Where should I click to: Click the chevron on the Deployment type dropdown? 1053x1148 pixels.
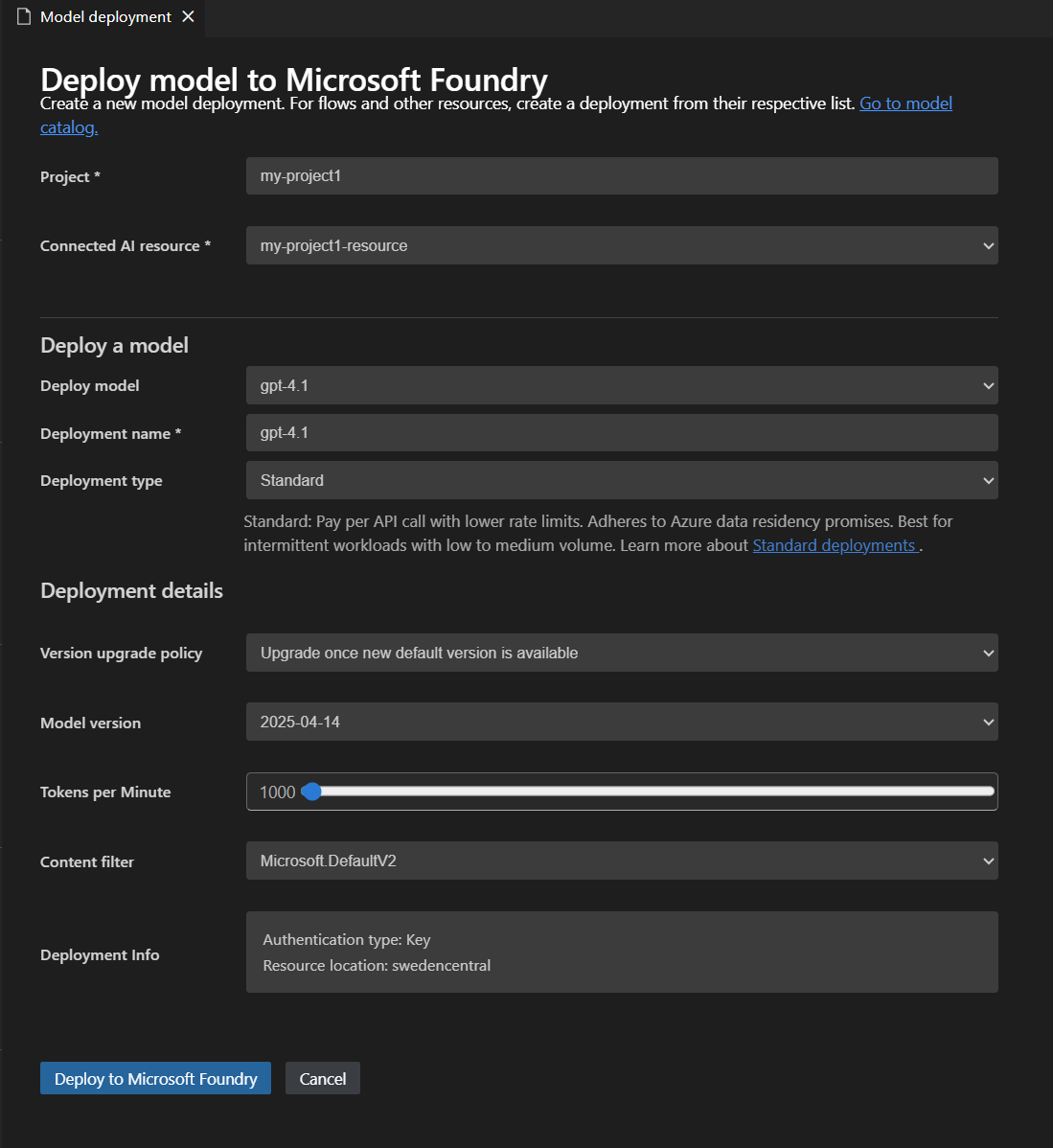(988, 480)
